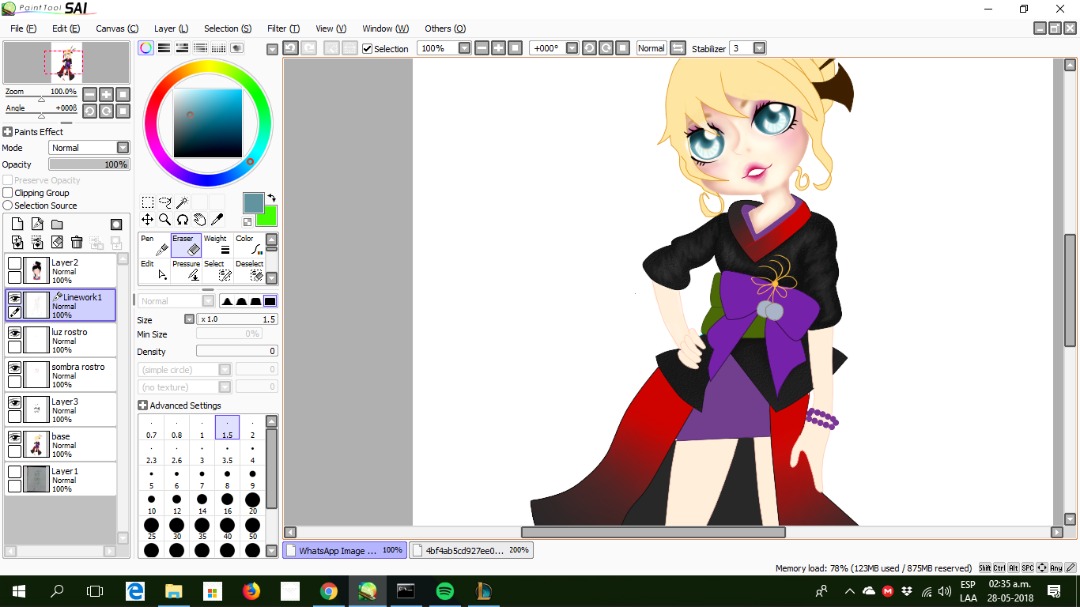Choose the Weight linework tool
This screenshot has height=607, width=1080.
pyautogui.click(x=218, y=245)
